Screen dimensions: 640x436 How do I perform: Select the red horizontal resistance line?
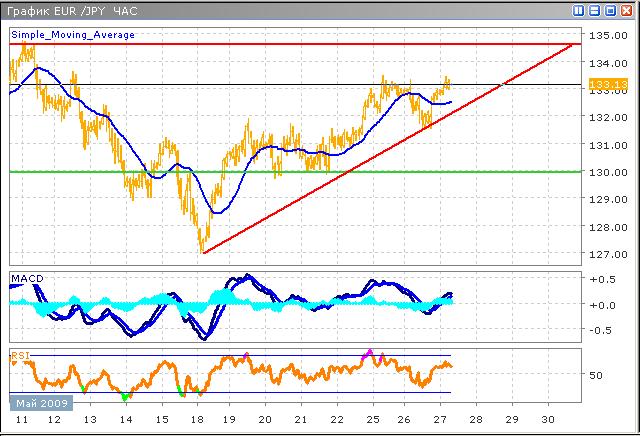(x=300, y=44)
